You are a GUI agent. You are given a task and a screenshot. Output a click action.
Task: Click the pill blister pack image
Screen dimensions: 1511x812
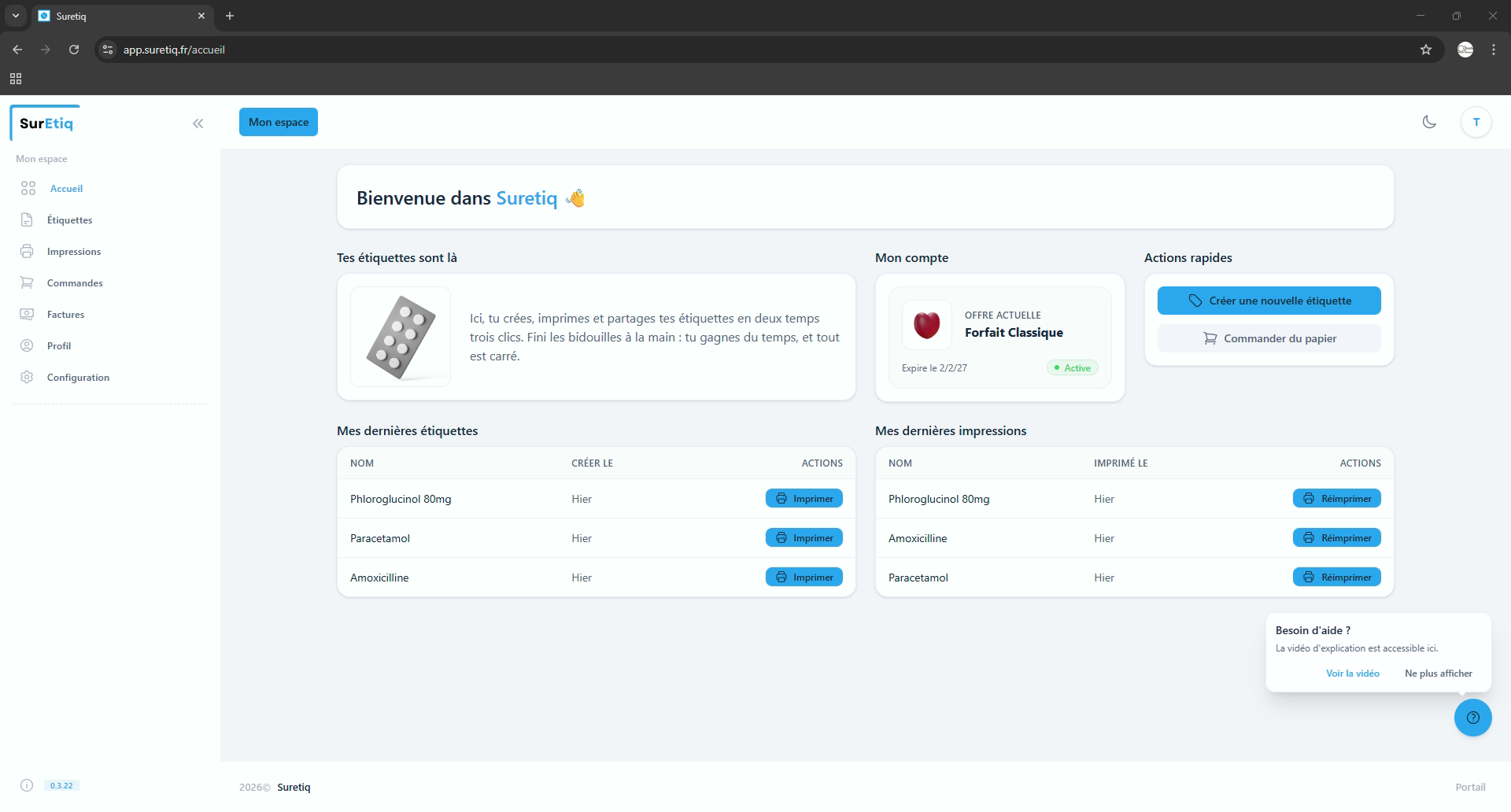tap(401, 337)
